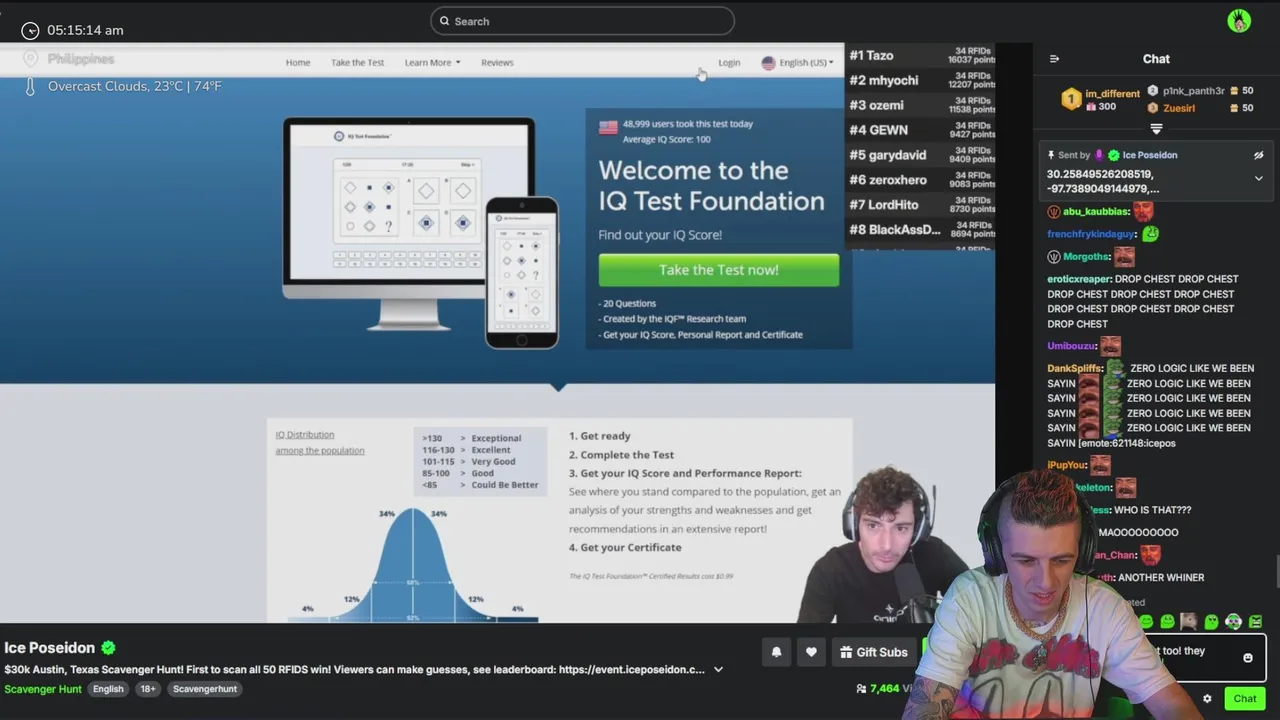Select the second green emote in quick emotes
Screen dimensions: 1280x720
(1167, 622)
